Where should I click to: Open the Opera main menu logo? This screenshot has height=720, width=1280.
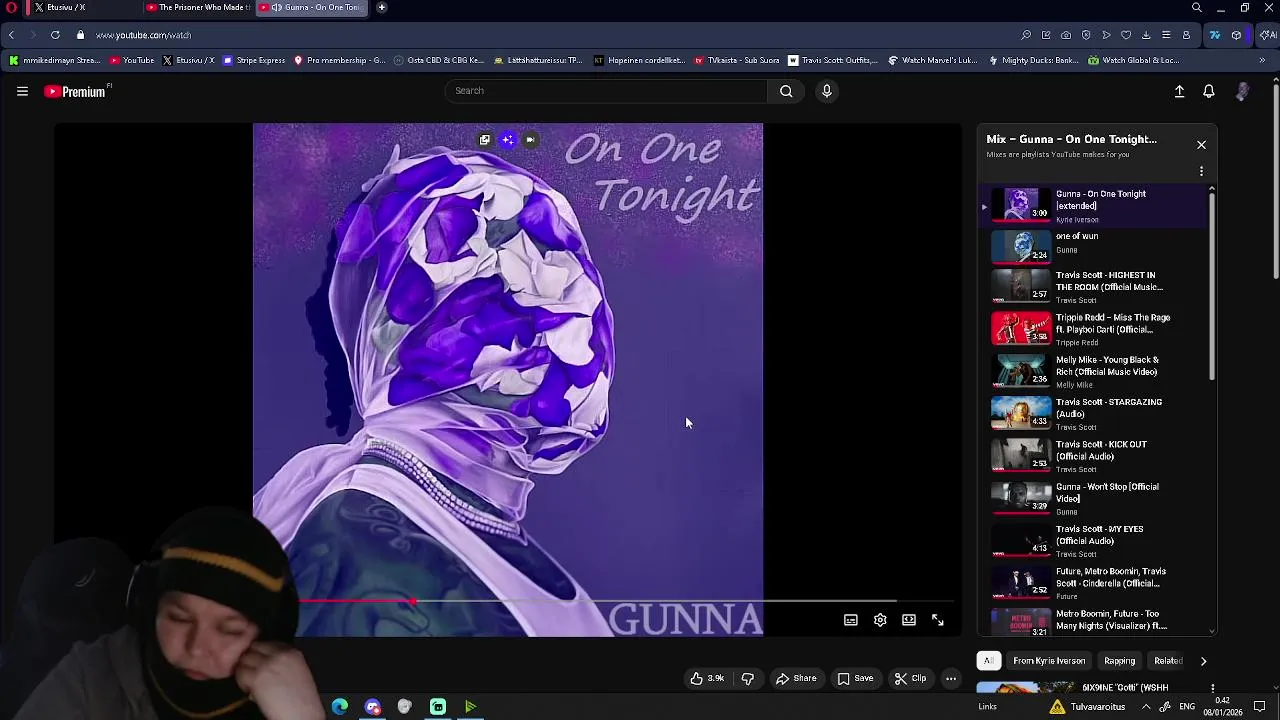point(12,7)
